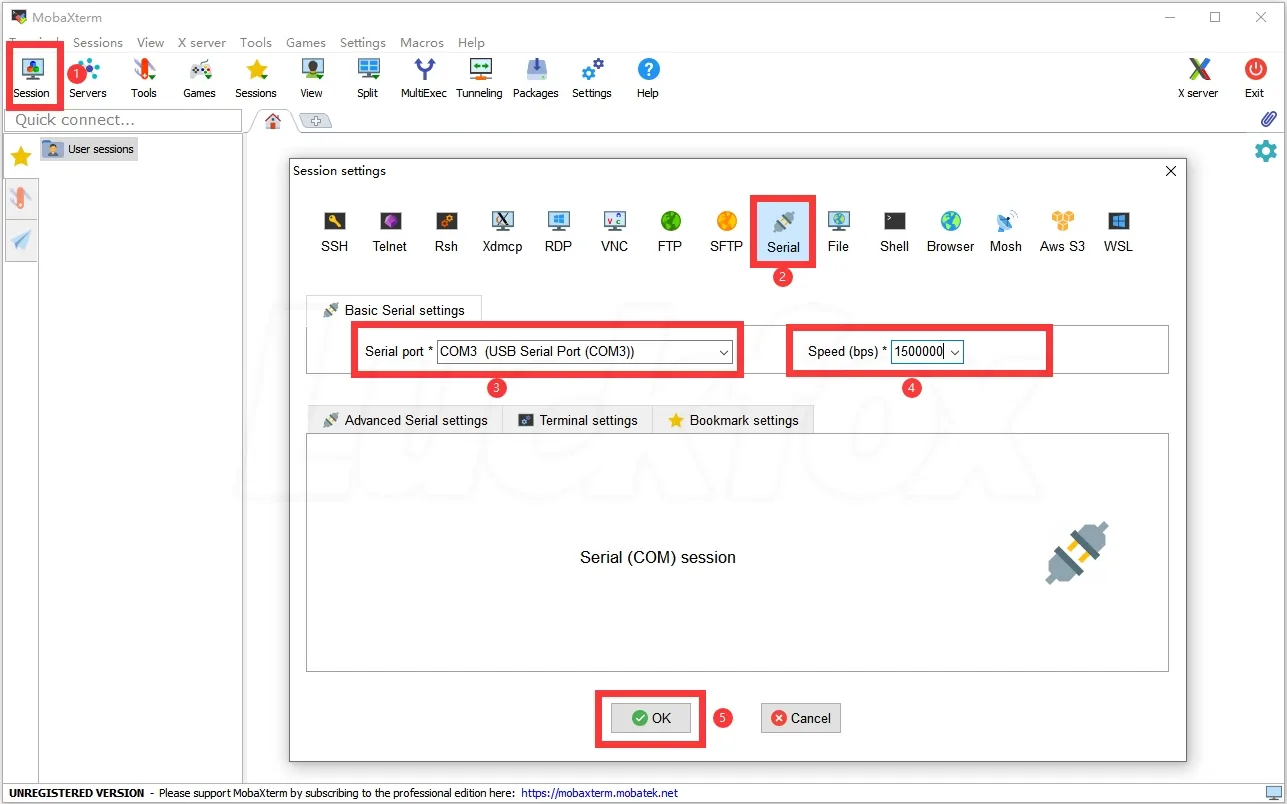This screenshot has width=1287, height=804.
Task: Add a new tab with the plus tab
Action: [x=316, y=121]
